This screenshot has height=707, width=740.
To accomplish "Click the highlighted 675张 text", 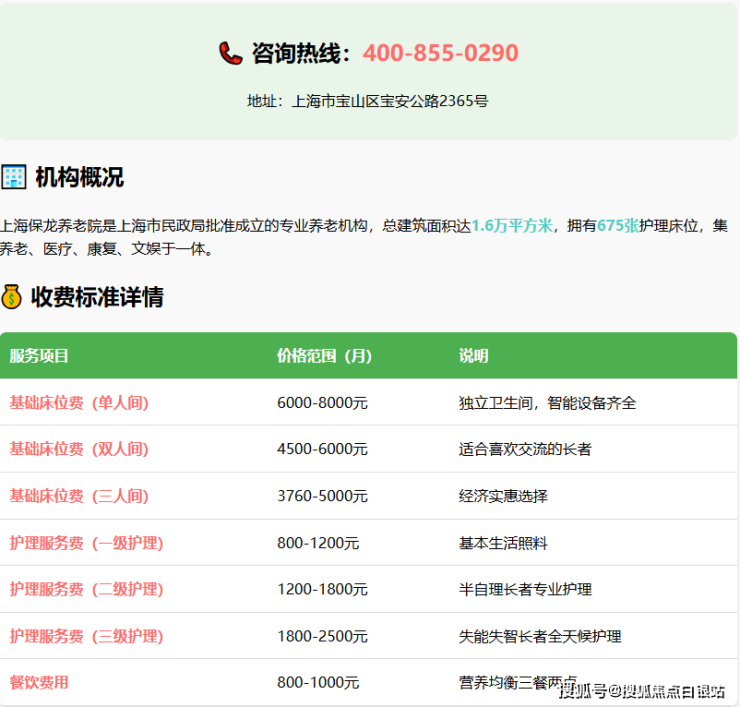I will (617, 226).
